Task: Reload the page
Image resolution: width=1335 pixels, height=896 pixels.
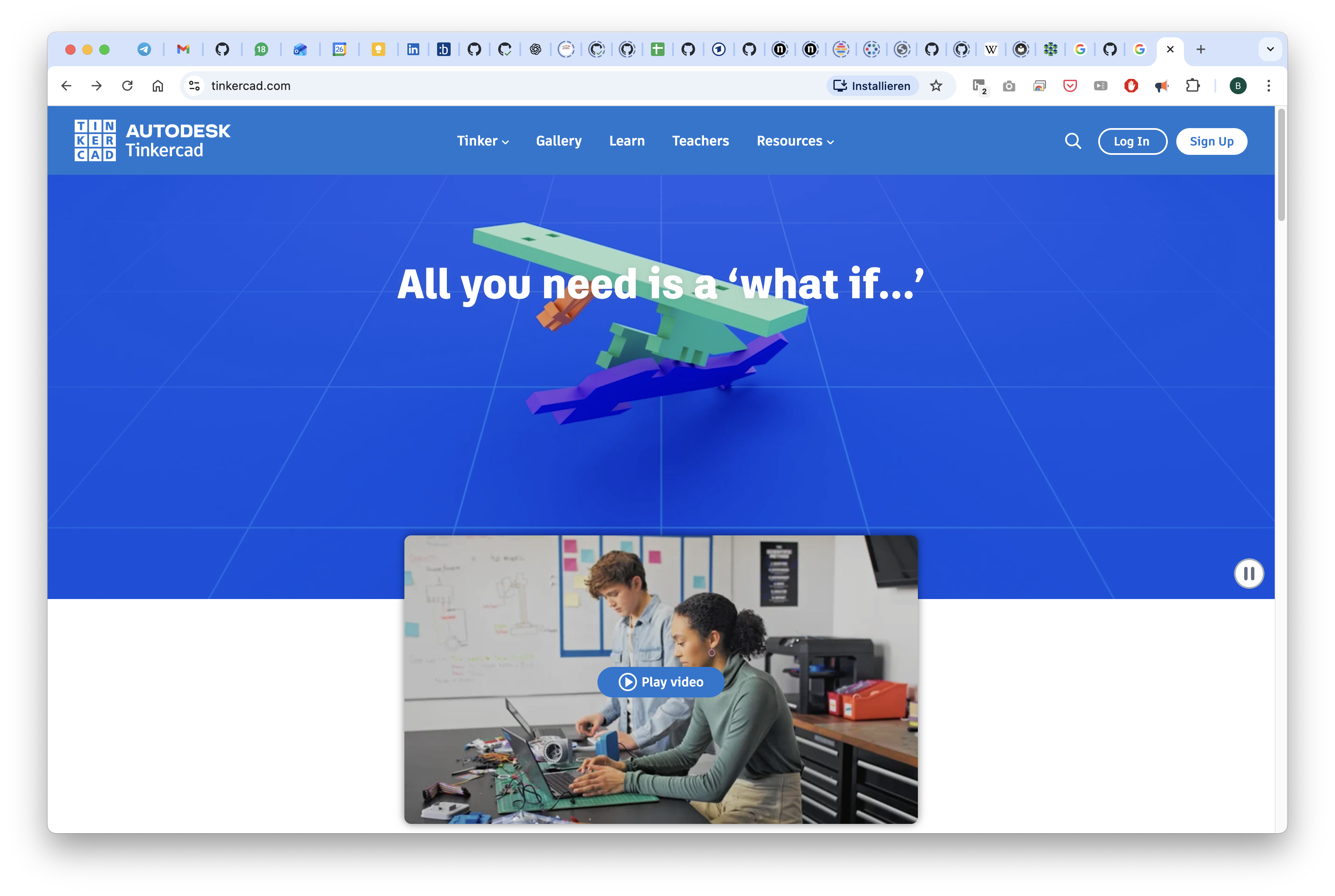Action: tap(127, 86)
